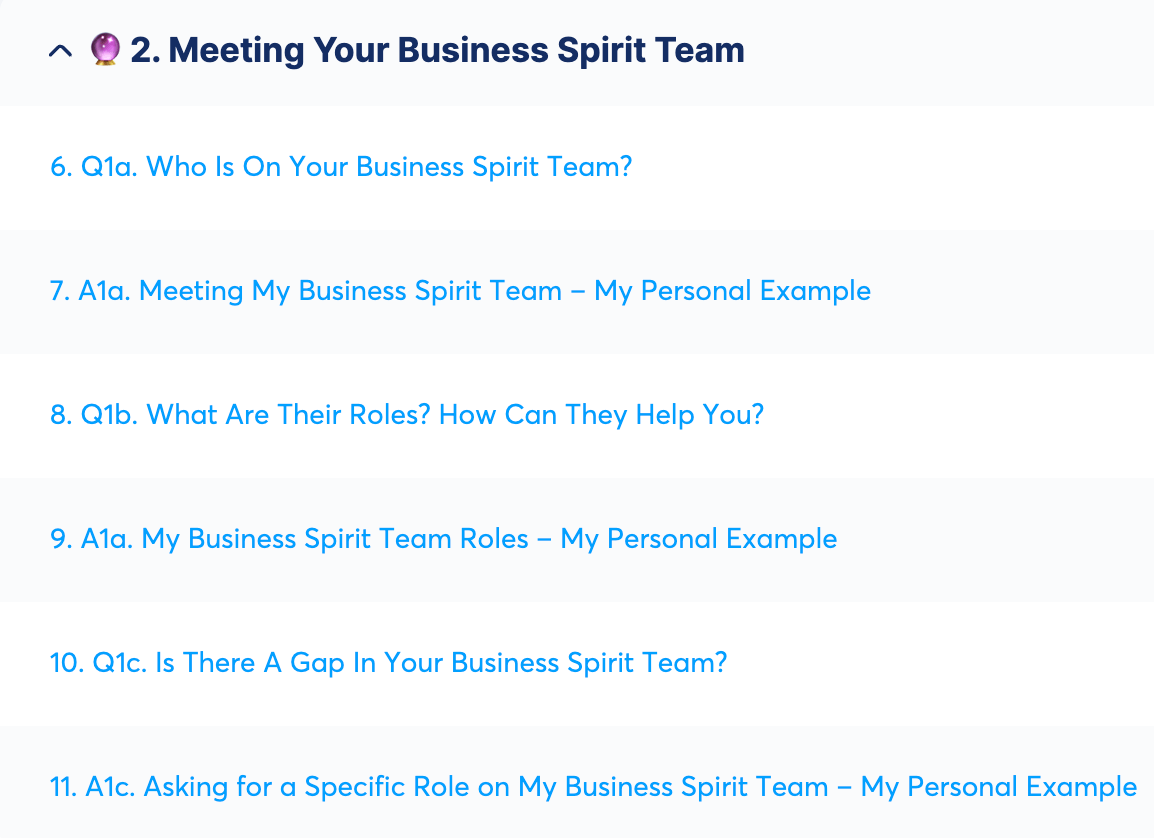Click the section 2 heading title text
This screenshot has width=1154, height=838.
(437, 50)
